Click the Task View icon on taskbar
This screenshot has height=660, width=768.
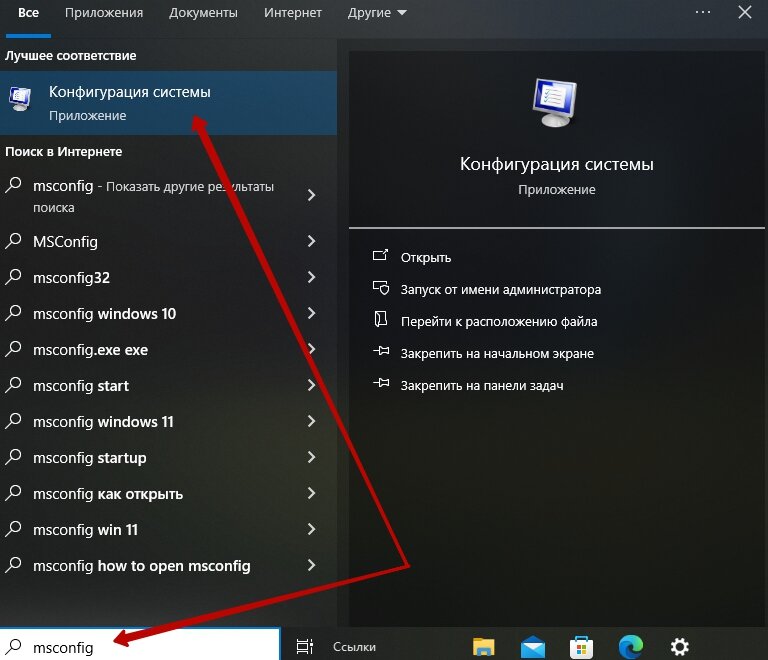pos(305,647)
